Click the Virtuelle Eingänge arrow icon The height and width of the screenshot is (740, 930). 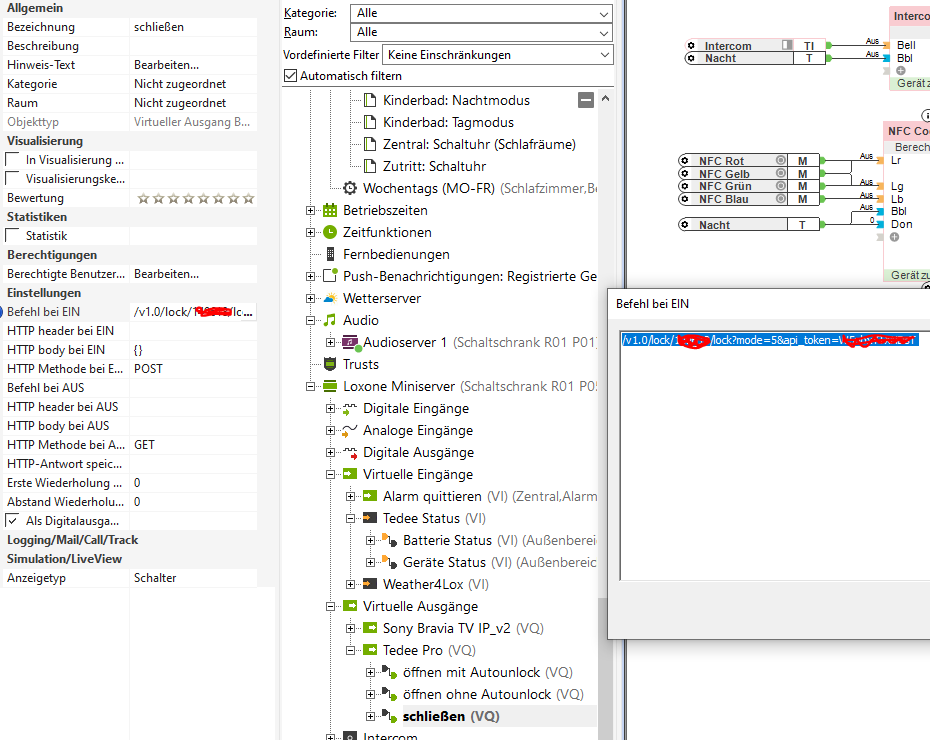tap(350, 474)
